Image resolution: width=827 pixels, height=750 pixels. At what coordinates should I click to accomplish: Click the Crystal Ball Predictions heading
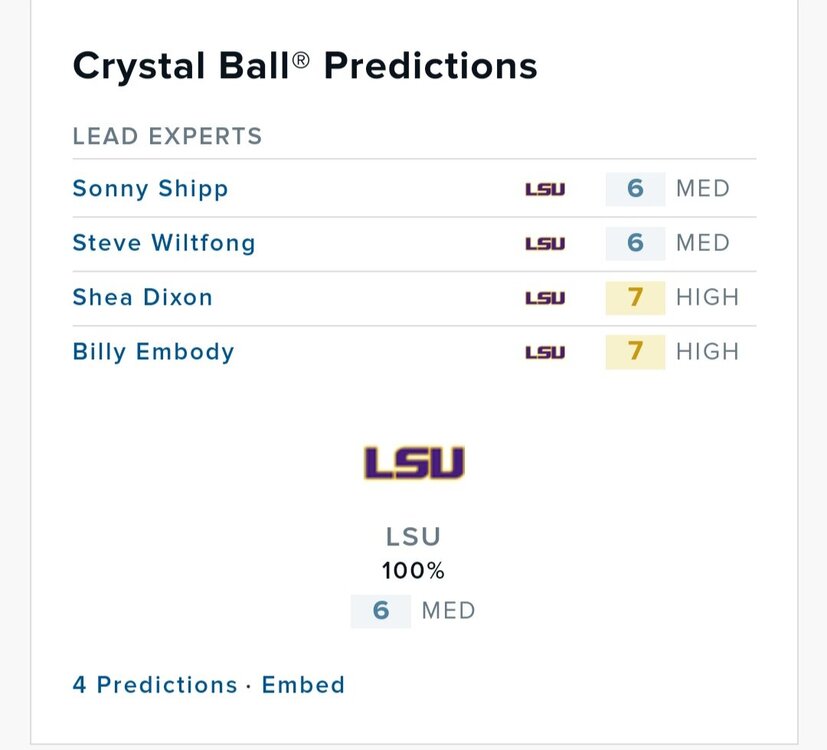click(x=305, y=66)
